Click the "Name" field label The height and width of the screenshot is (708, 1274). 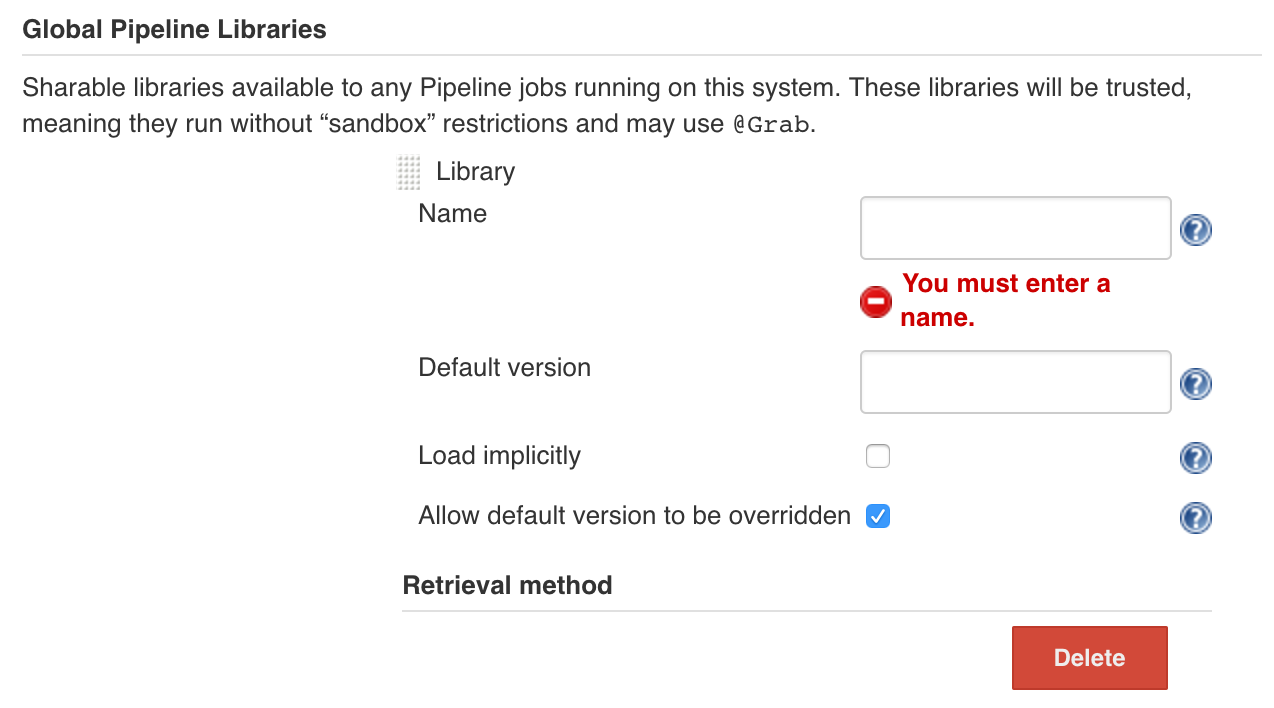coord(452,214)
